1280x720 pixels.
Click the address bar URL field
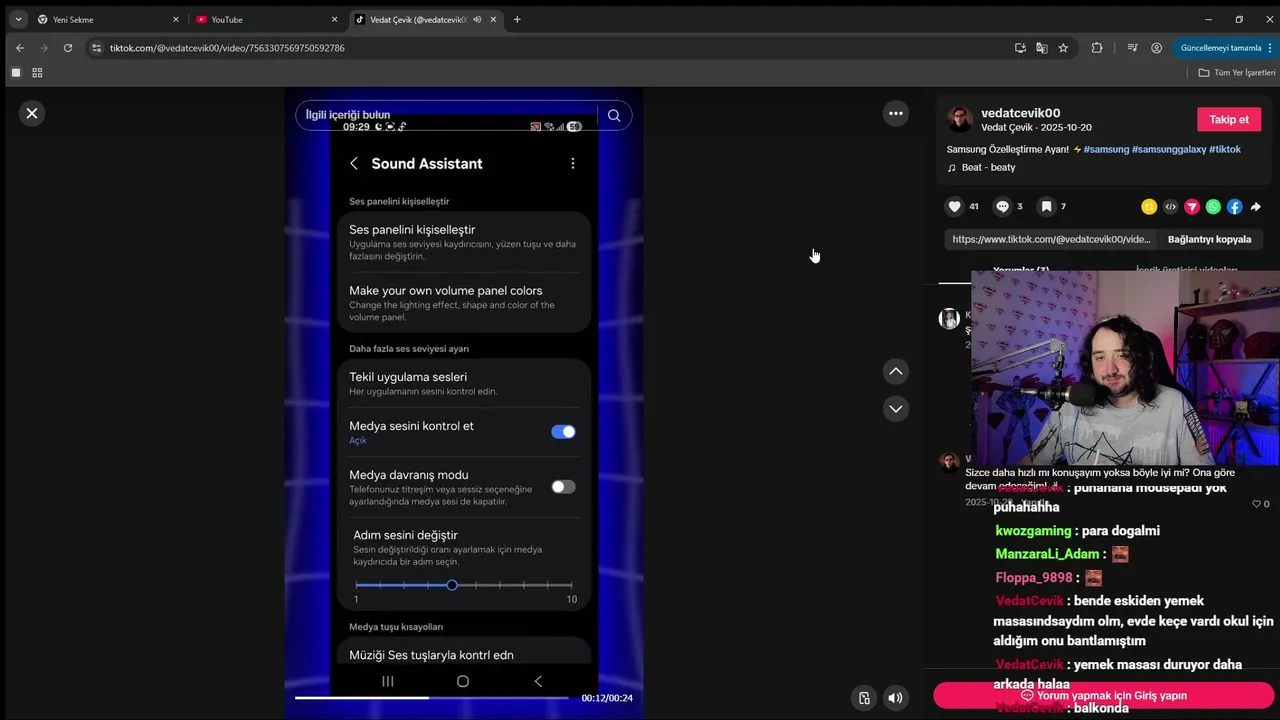tap(550, 48)
